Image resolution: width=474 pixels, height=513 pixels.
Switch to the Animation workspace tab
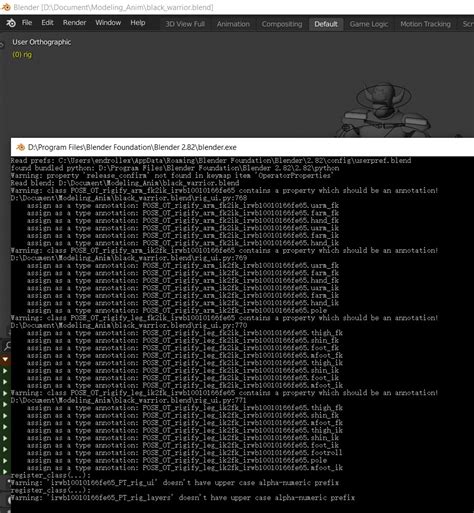233,24
